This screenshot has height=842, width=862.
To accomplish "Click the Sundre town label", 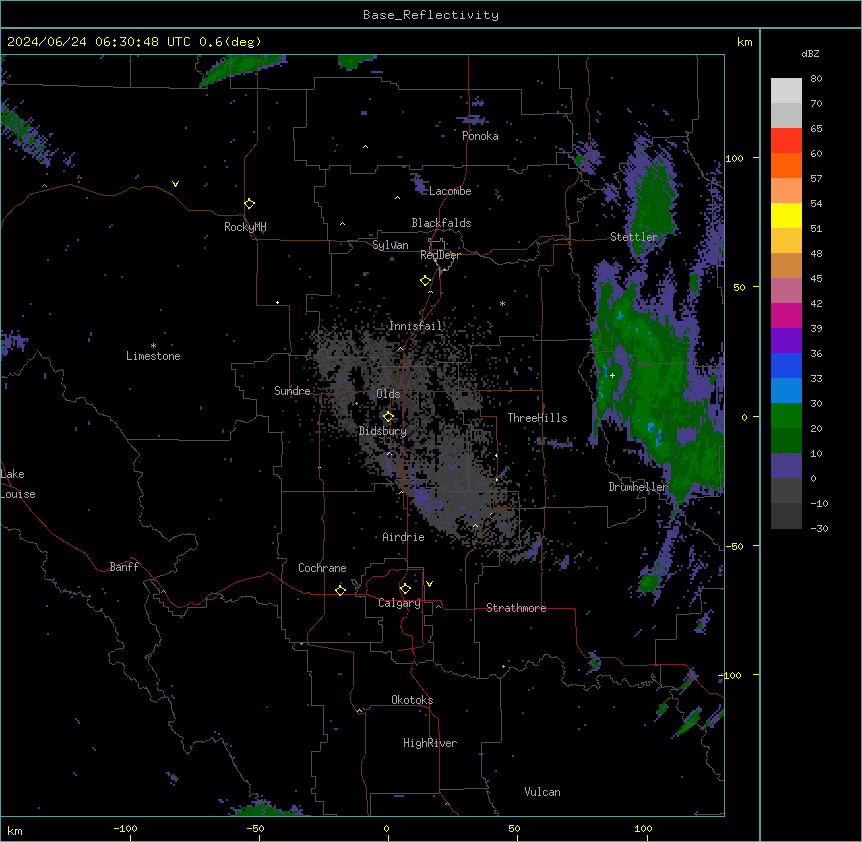I will (x=292, y=391).
